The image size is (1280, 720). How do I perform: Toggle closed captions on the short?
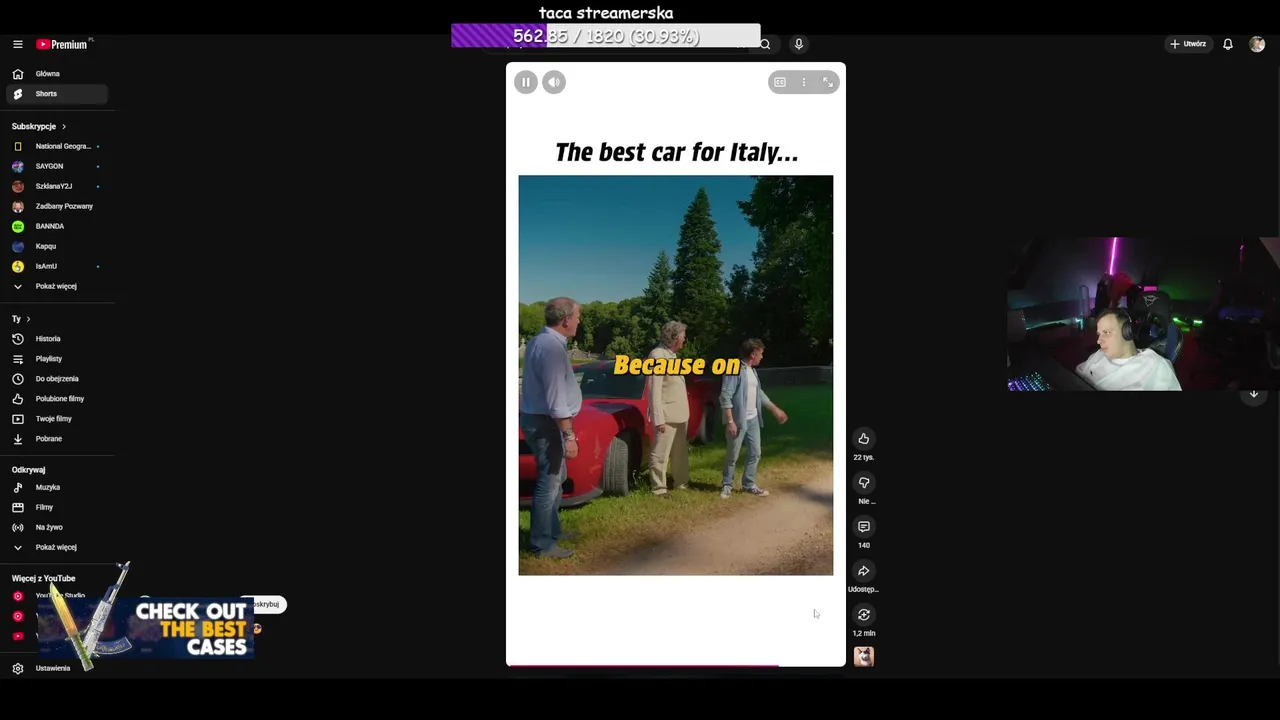pyautogui.click(x=780, y=82)
